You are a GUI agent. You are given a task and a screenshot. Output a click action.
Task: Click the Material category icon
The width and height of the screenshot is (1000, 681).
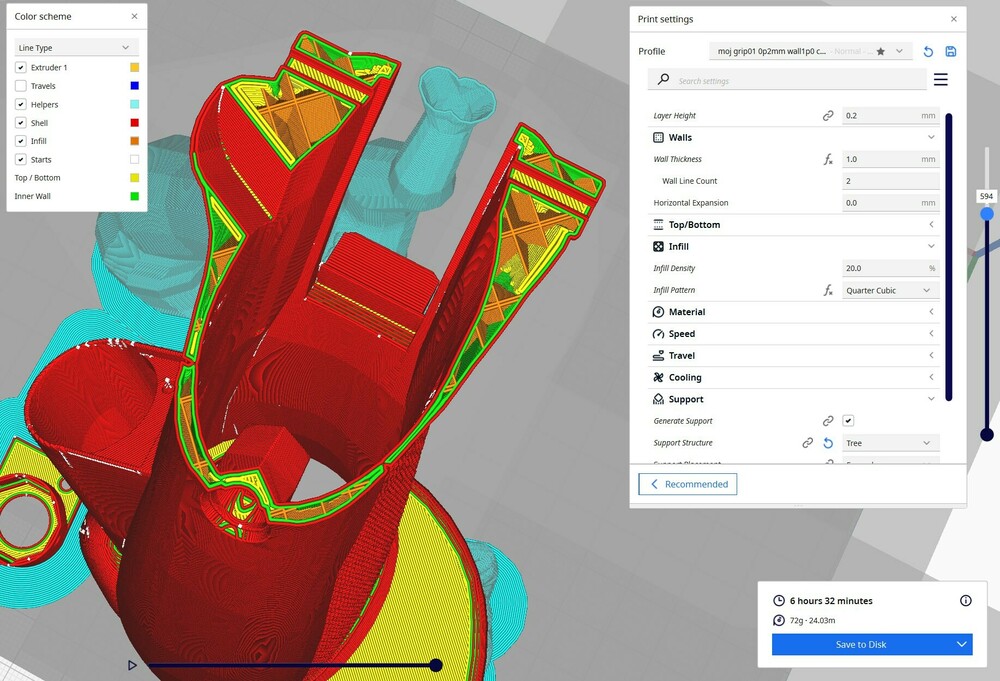(x=658, y=312)
